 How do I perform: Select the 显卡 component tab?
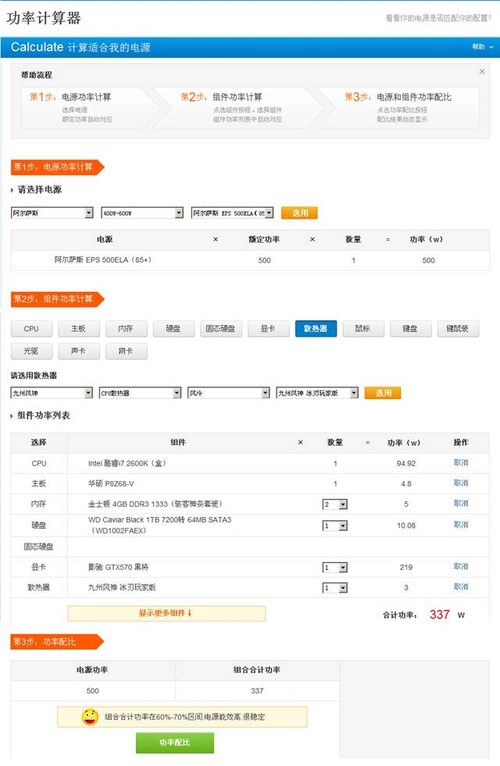pos(268,329)
